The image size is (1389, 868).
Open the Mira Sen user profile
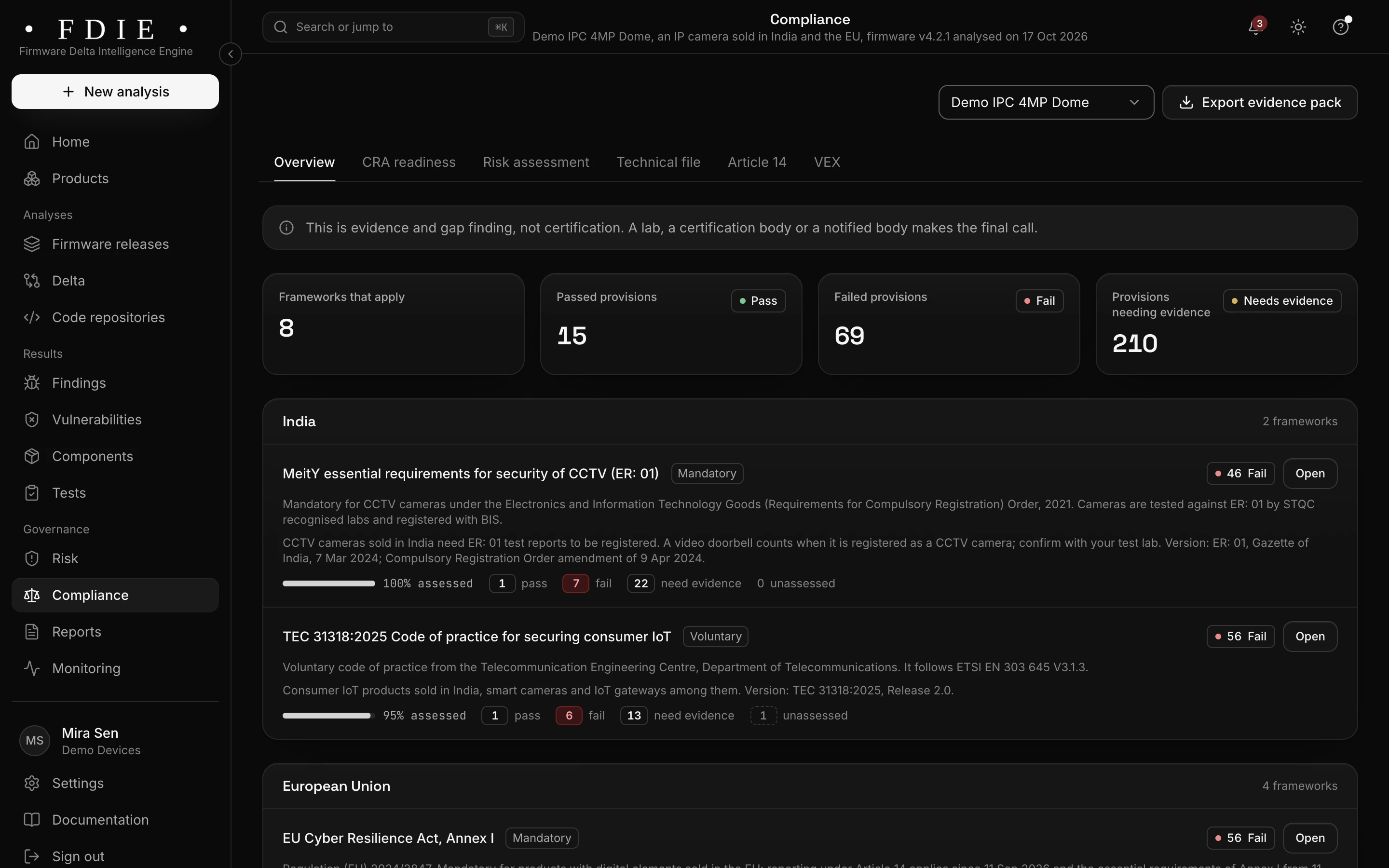point(115,741)
